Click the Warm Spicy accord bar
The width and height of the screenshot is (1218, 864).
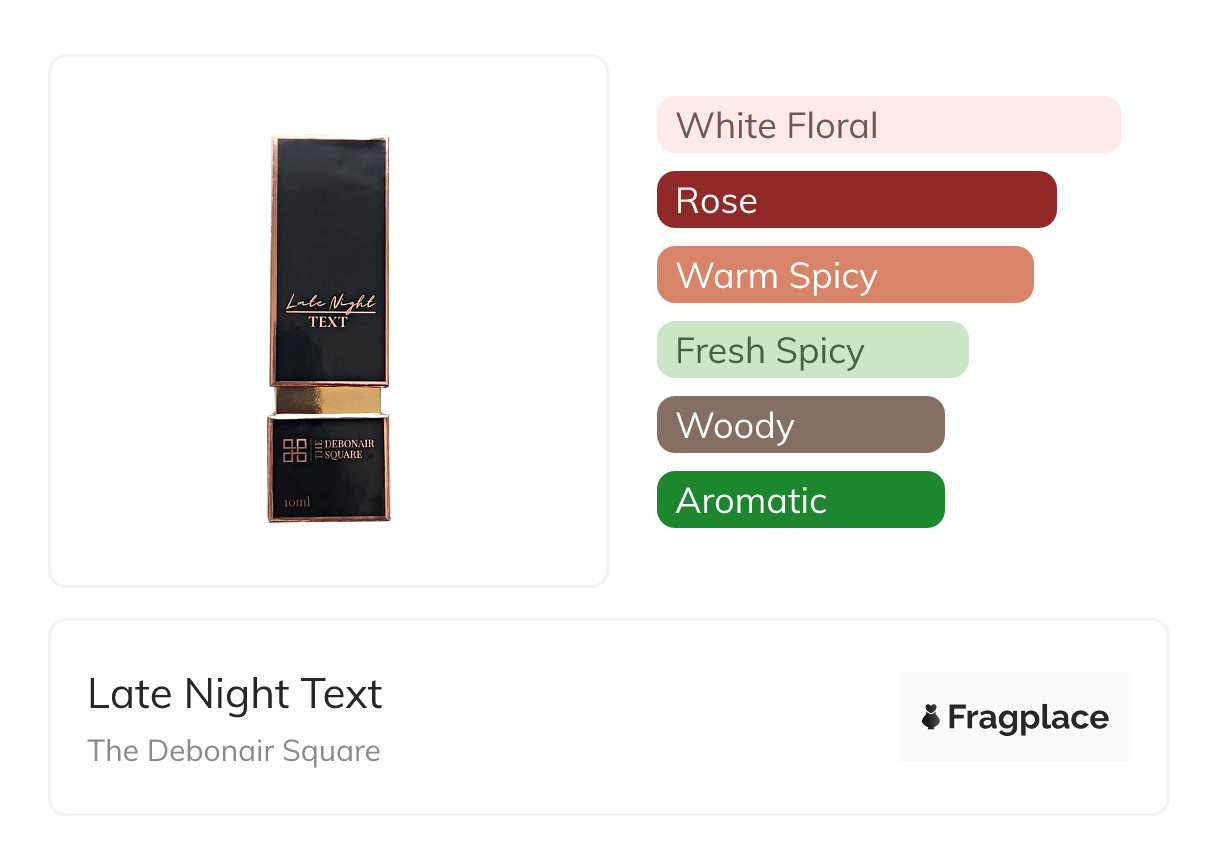point(845,275)
